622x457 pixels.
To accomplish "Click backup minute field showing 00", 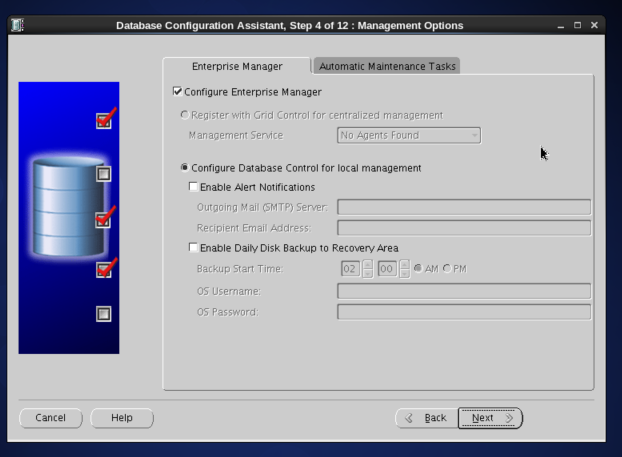I will tap(387, 269).
